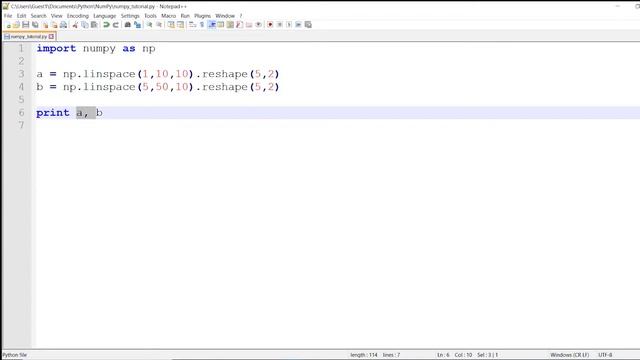The image size is (640, 360).
Task: Run macro multiple times icon
Action: (298, 25)
